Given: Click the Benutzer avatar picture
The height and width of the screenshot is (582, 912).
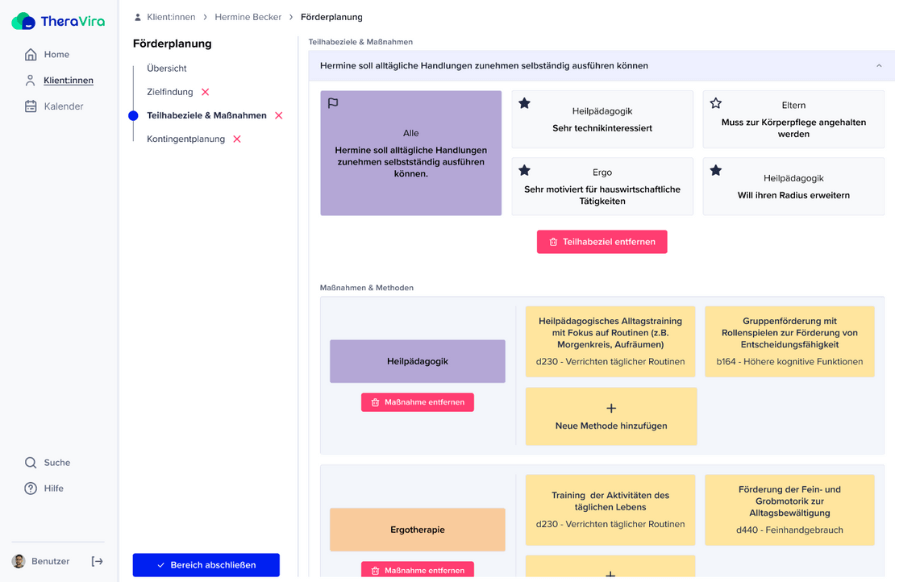Looking at the screenshot, I should [19, 561].
